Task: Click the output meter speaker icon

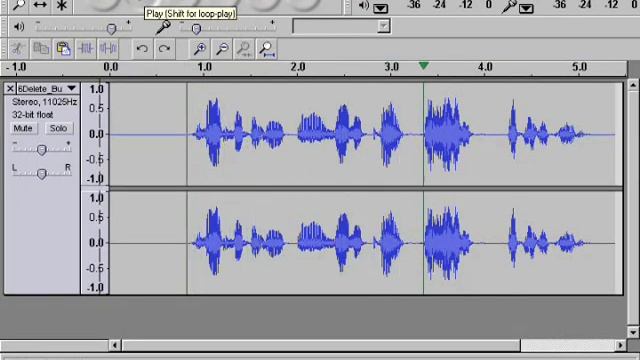Action: [363, 5]
